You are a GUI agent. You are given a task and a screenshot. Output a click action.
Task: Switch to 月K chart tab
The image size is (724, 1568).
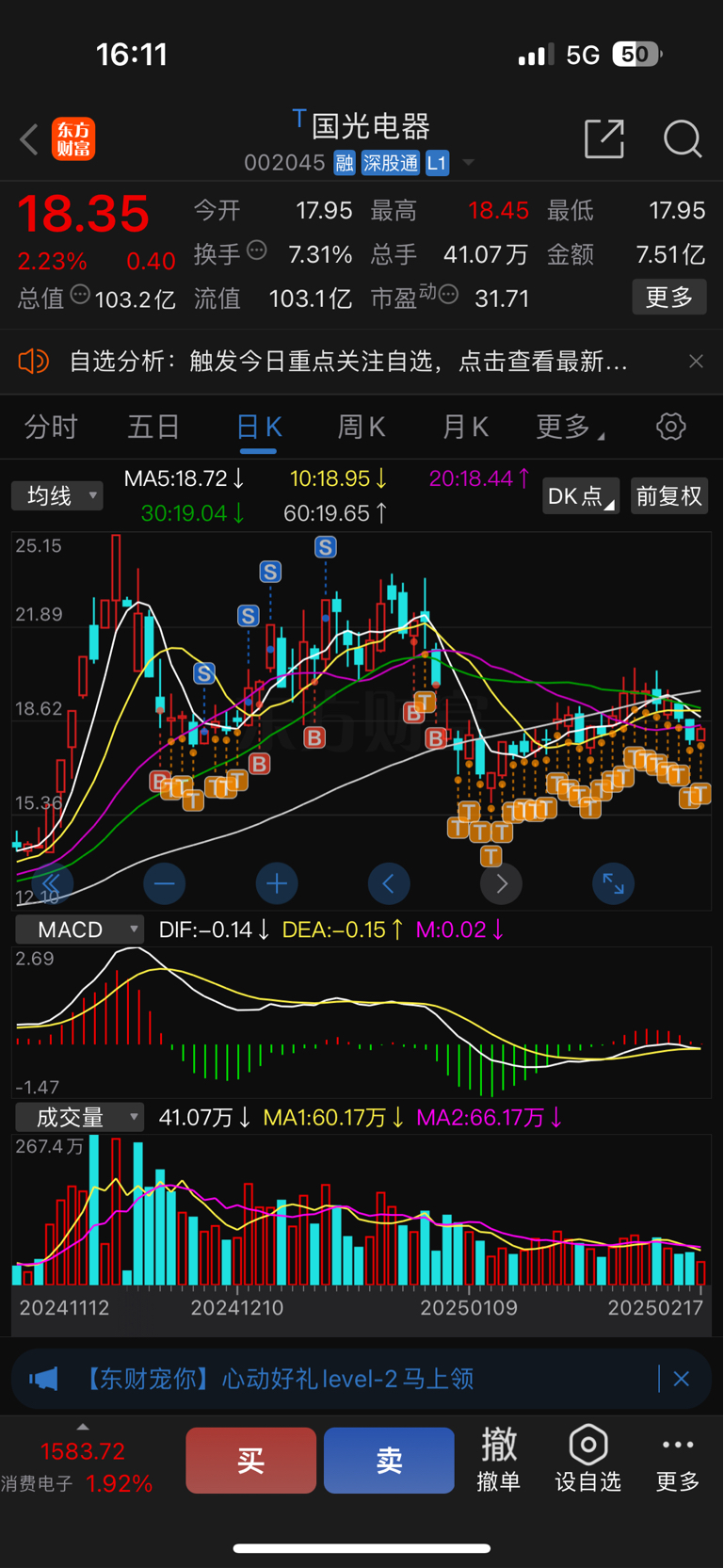(x=465, y=428)
